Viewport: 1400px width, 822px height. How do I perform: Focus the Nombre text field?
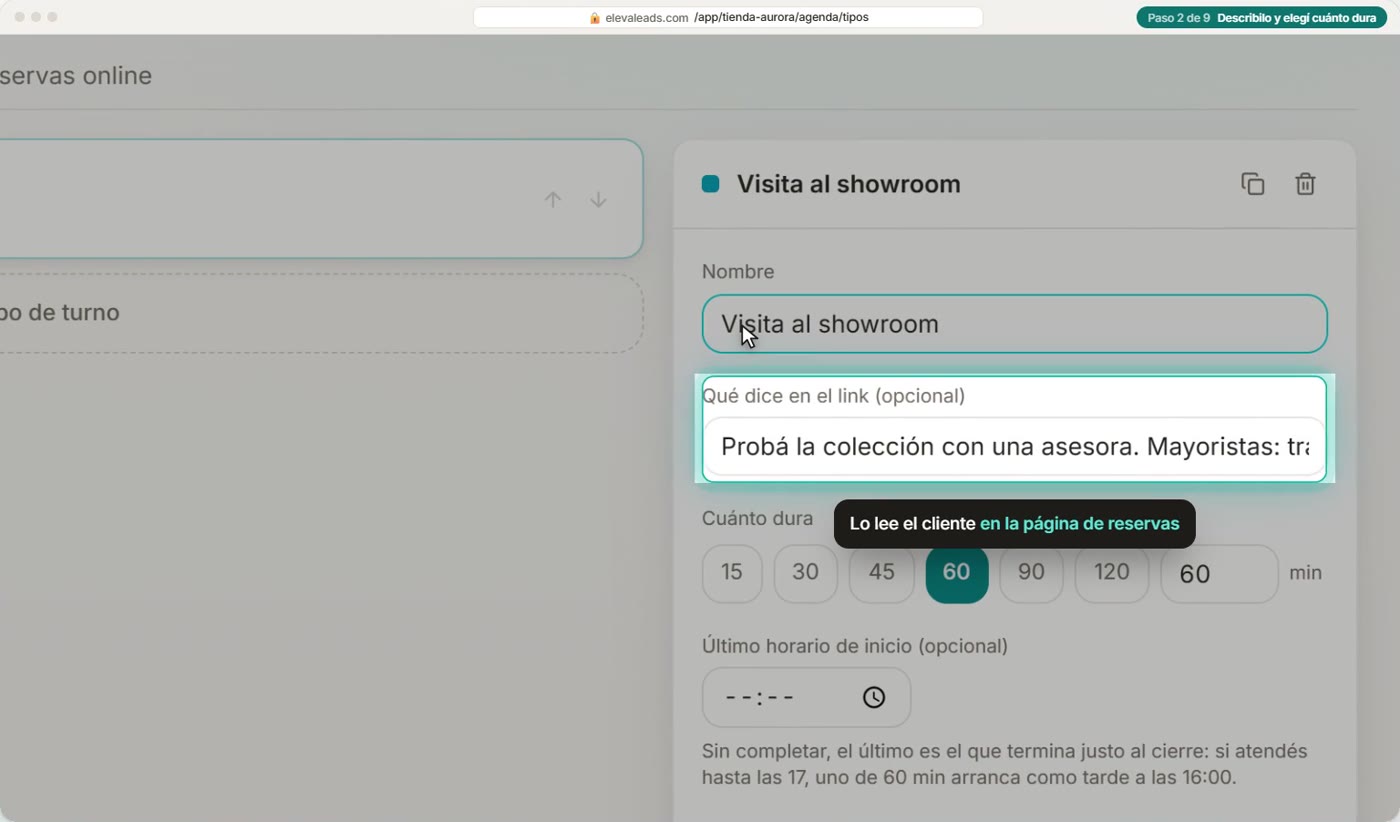tap(1014, 324)
